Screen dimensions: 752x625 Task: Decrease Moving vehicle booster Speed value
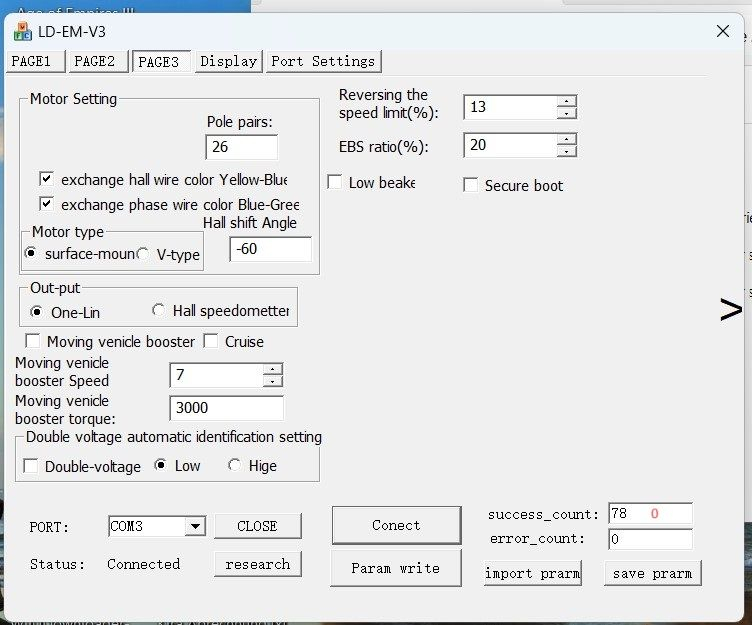point(273,381)
